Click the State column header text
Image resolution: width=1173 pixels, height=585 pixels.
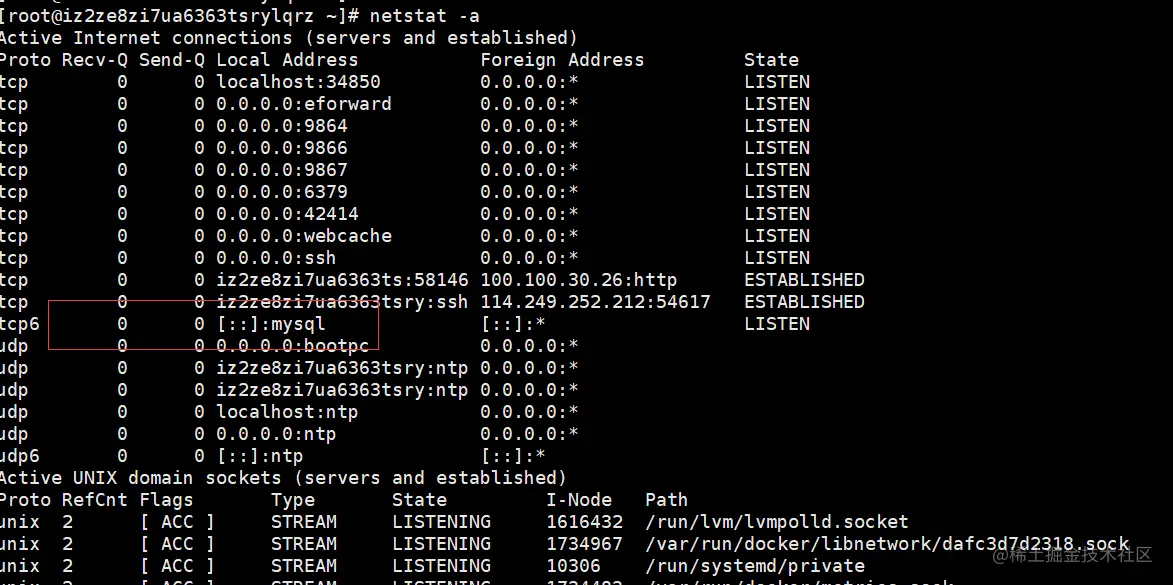pos(771,60)
